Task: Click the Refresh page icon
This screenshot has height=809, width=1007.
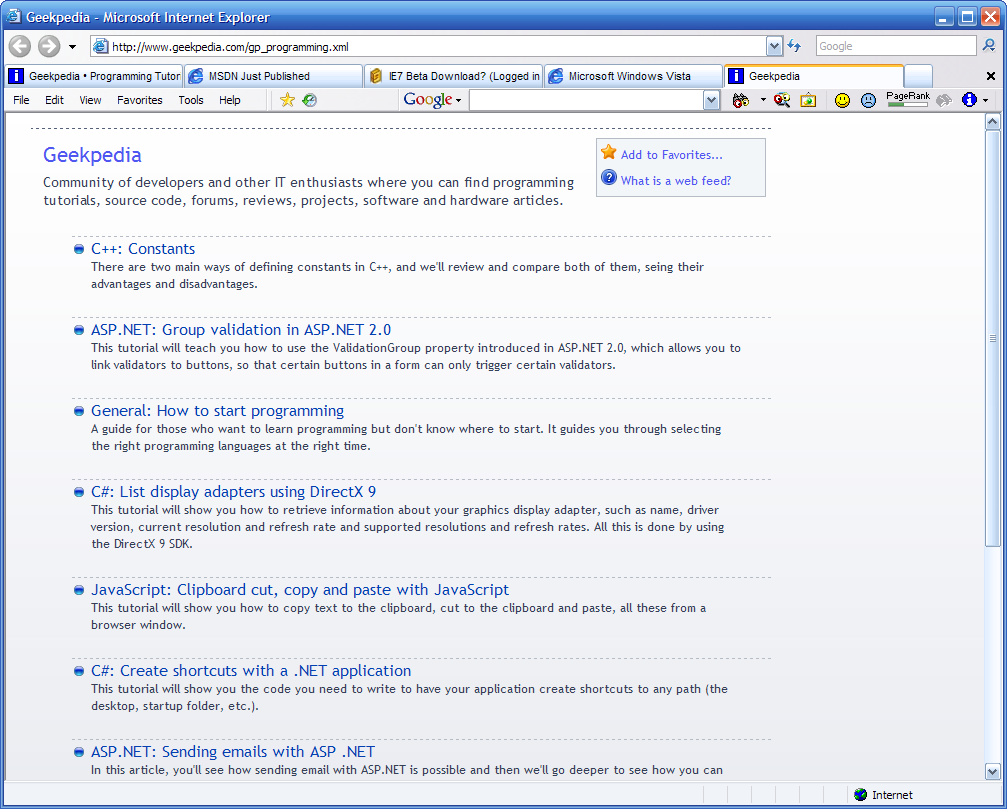Action: 794,46
